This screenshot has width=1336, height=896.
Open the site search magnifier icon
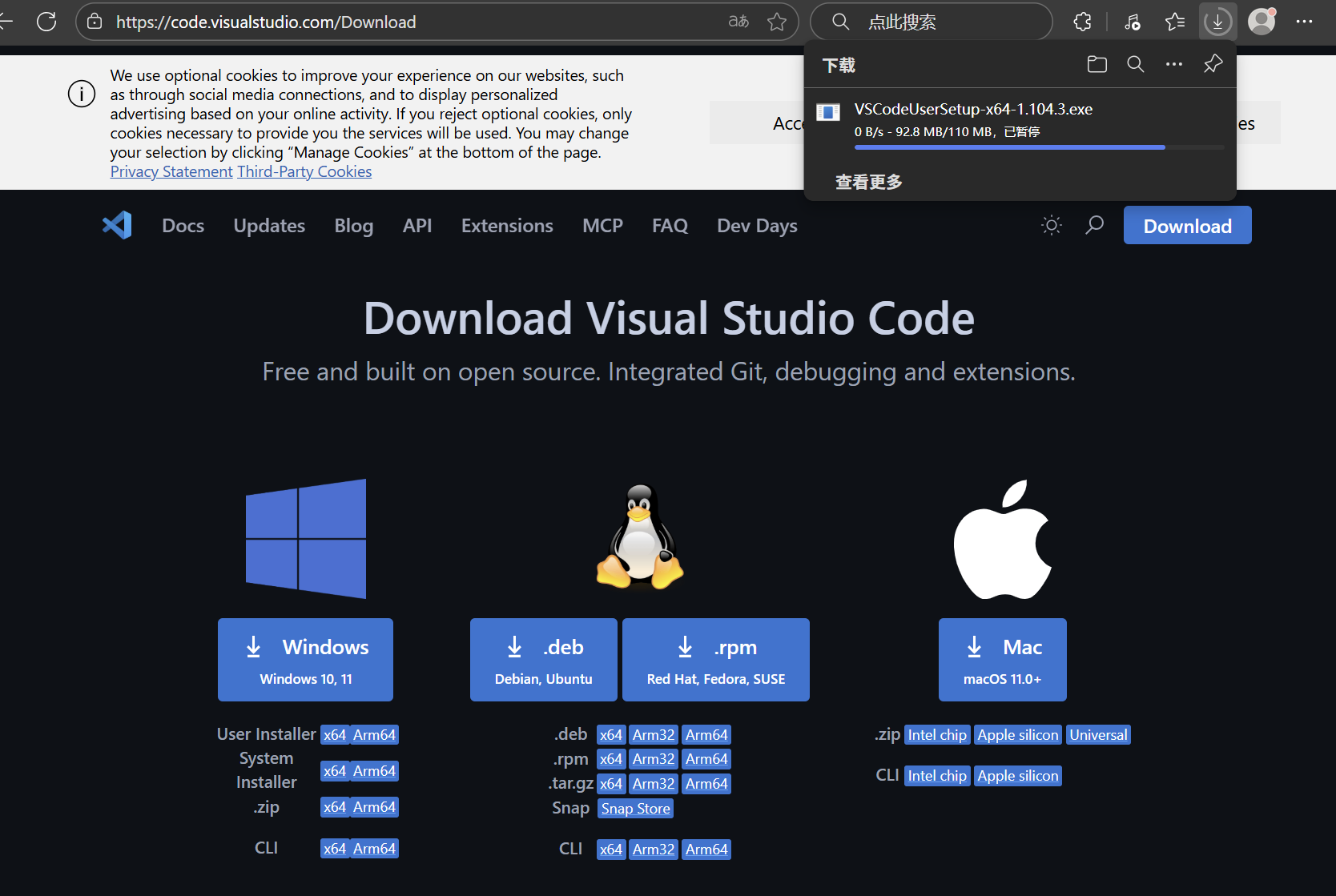[1094, 225]
